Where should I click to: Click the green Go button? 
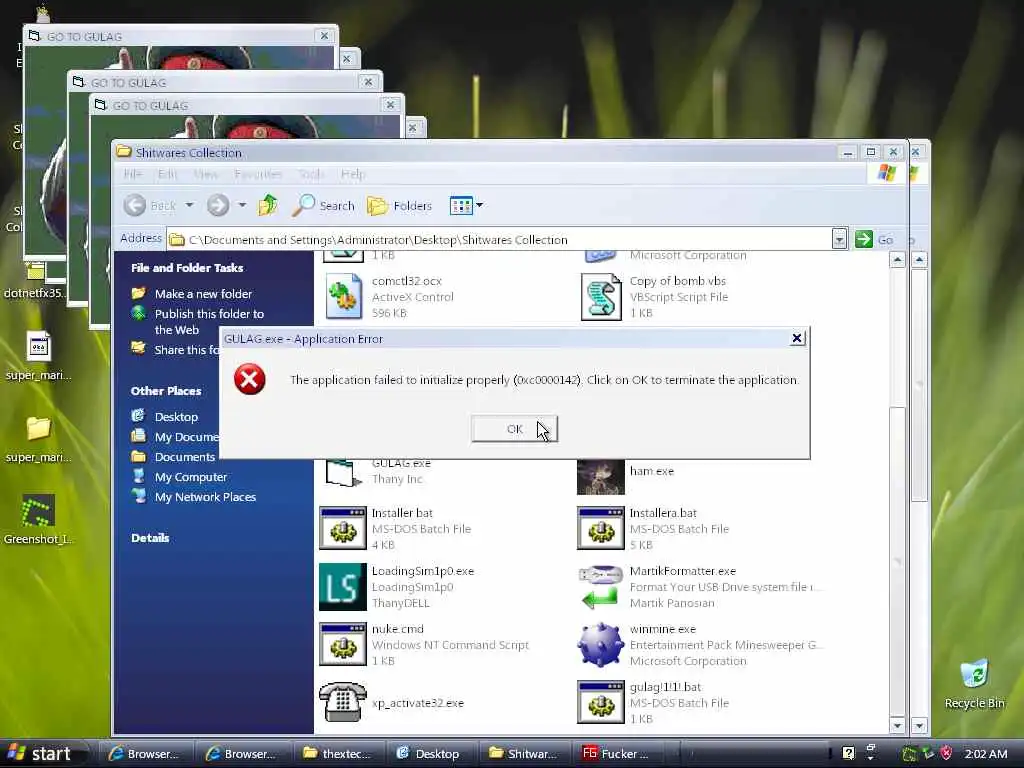pos(874,239)
